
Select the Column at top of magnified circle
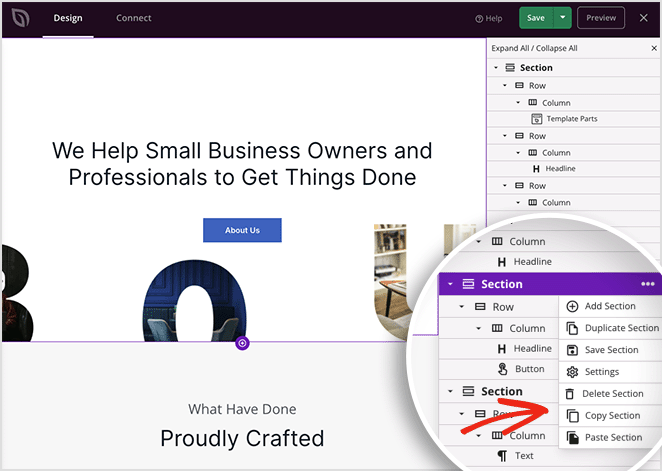[x=527, y=241]
